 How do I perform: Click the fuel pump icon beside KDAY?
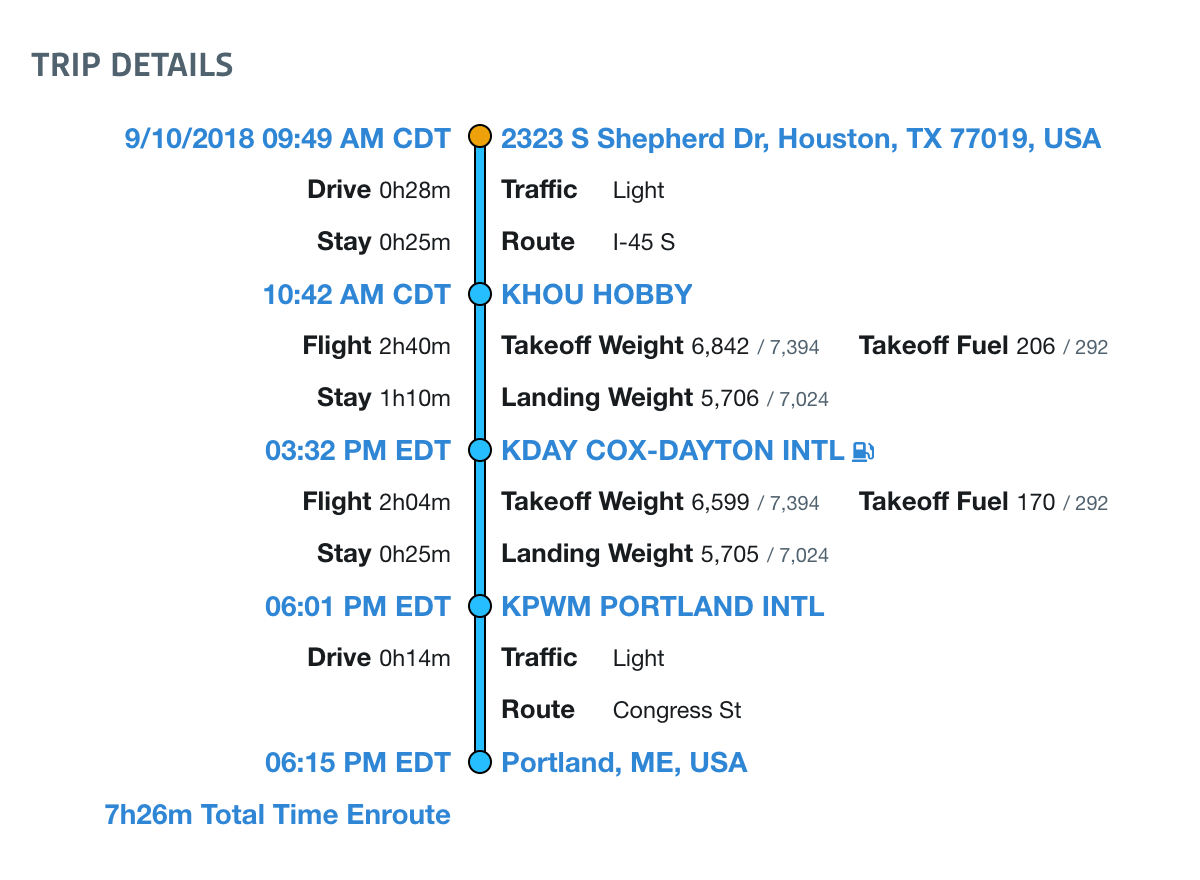(863, 451)
